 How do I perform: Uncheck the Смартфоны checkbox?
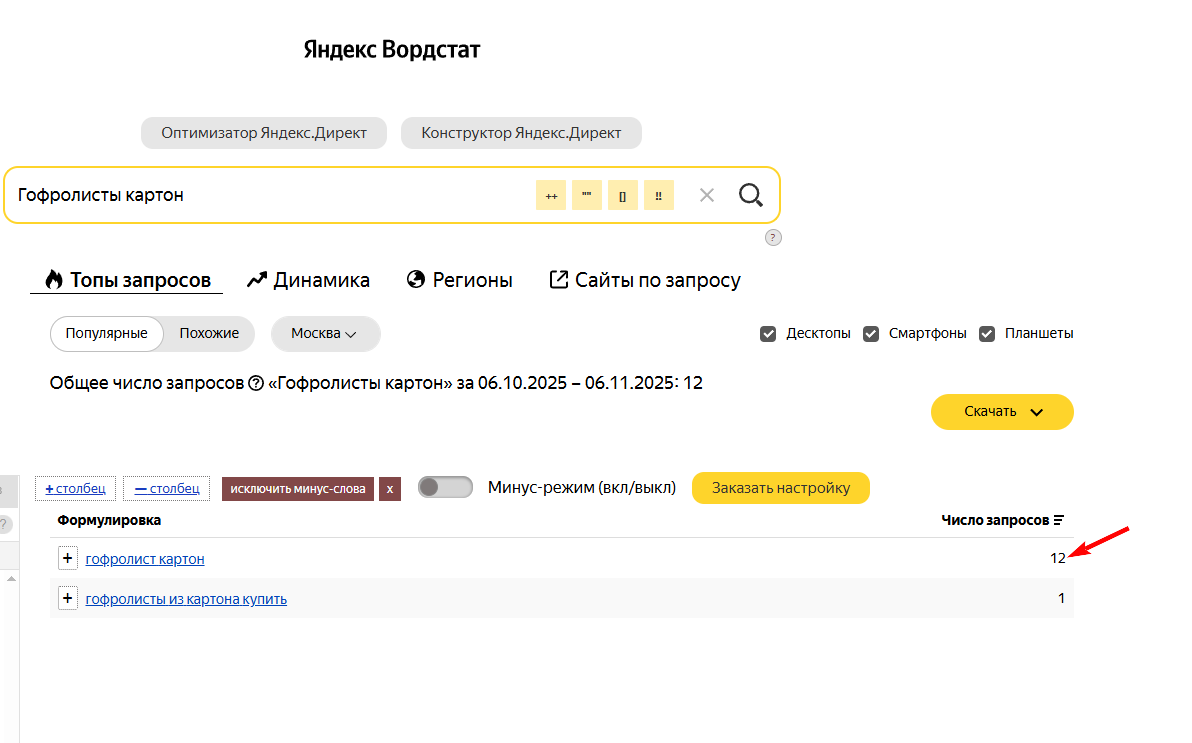[871, 334]
